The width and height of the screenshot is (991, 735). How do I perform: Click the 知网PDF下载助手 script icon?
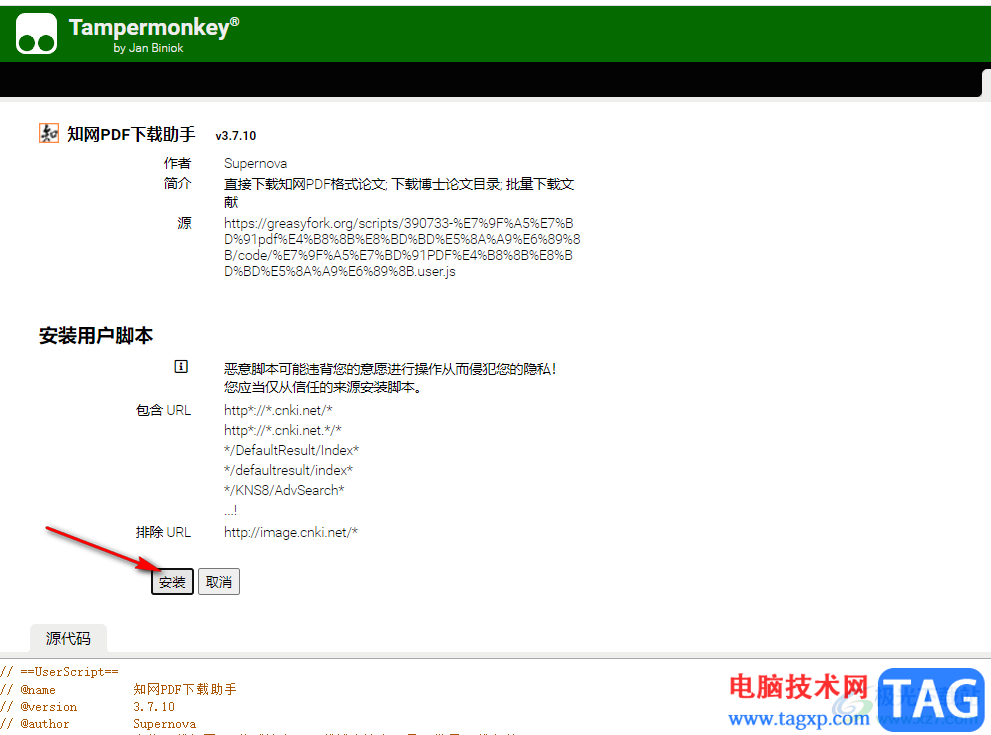click(49, 133)
